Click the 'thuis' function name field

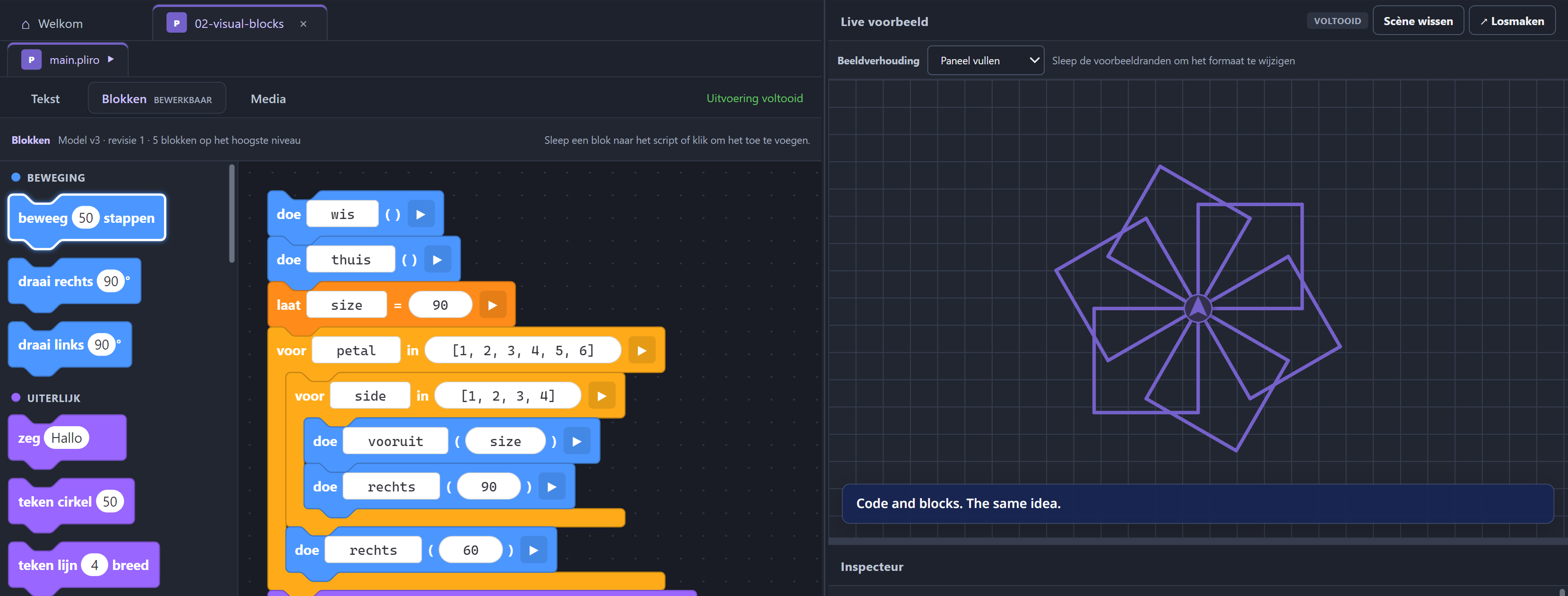click(x=351, y=260)
